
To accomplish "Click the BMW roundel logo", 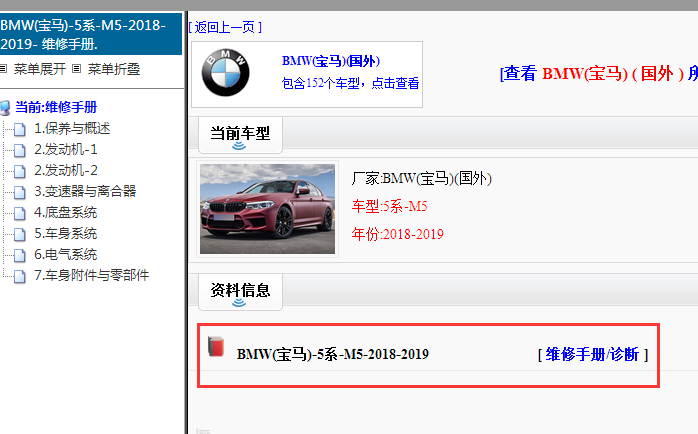I will coord(226,73).
